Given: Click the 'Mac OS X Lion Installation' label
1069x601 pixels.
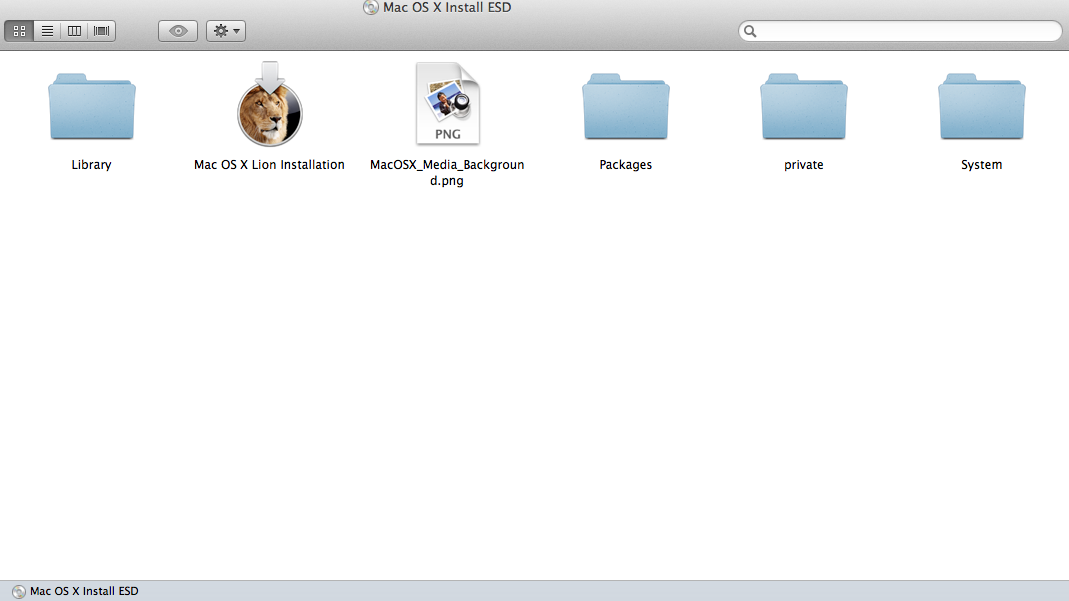Looking at the screenshot, I should (269, 165).
